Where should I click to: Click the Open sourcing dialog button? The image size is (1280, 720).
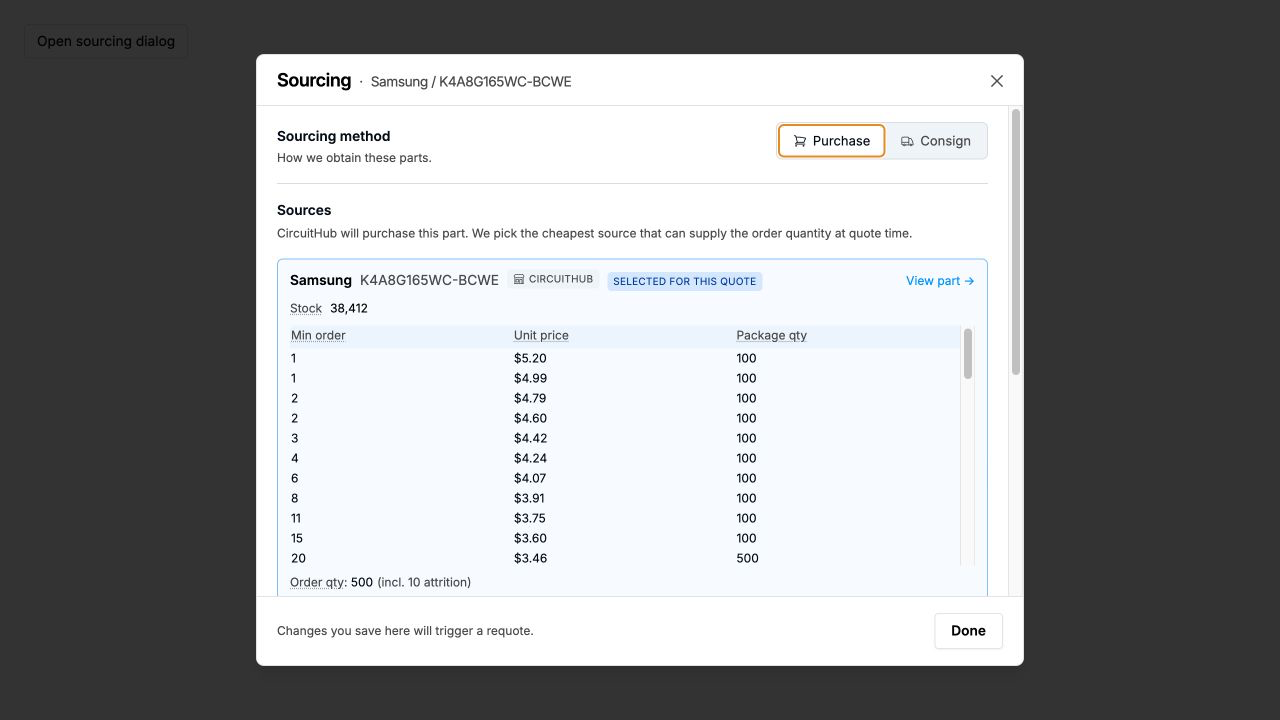pos(106,41)
